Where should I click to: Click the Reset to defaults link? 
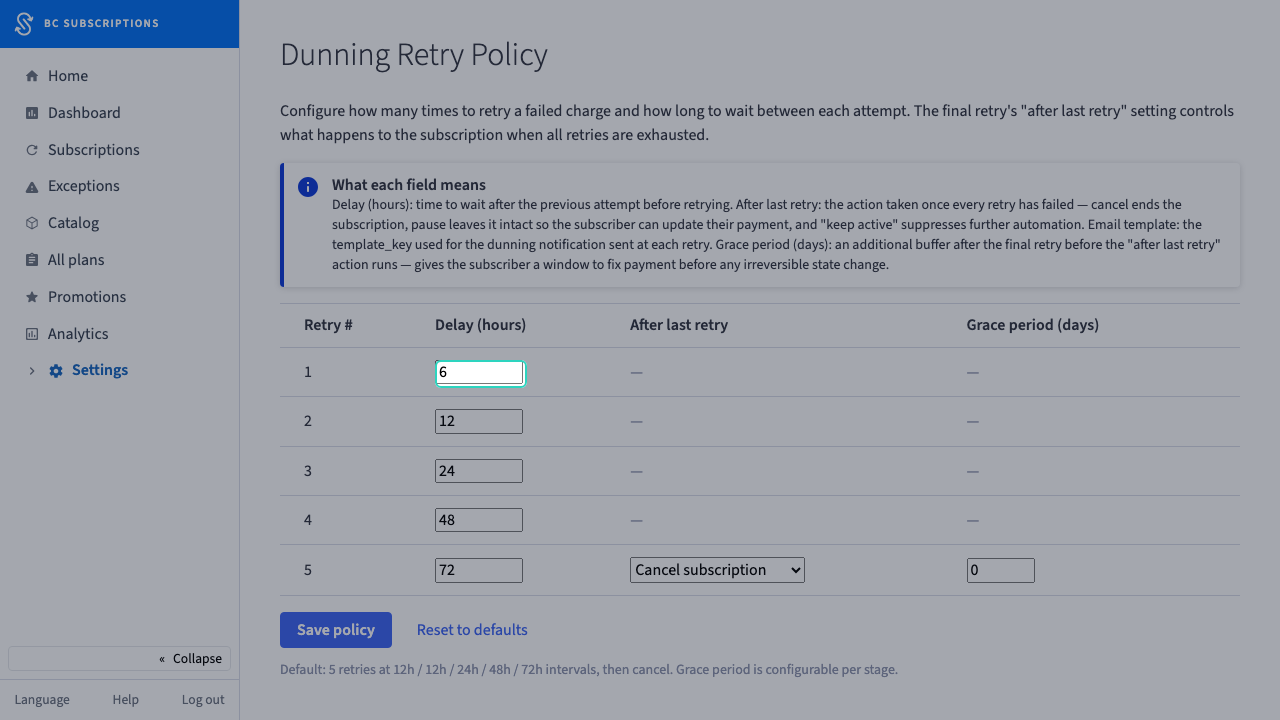(472, 630)
